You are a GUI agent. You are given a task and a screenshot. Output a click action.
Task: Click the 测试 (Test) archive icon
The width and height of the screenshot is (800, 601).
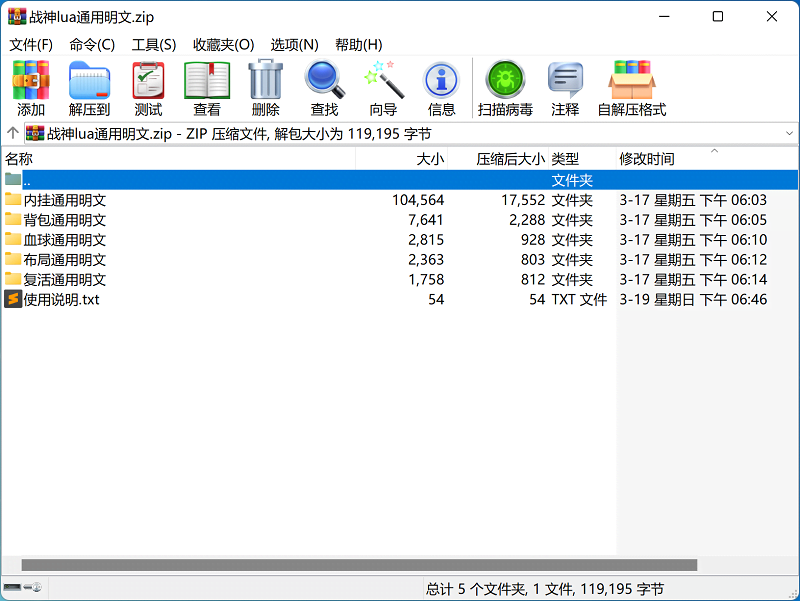click(147, 87)
